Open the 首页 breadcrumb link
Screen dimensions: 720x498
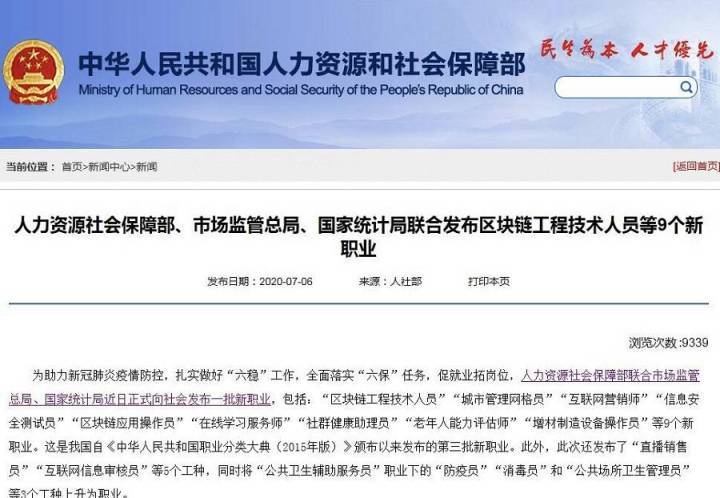click(x=71, y=167)
